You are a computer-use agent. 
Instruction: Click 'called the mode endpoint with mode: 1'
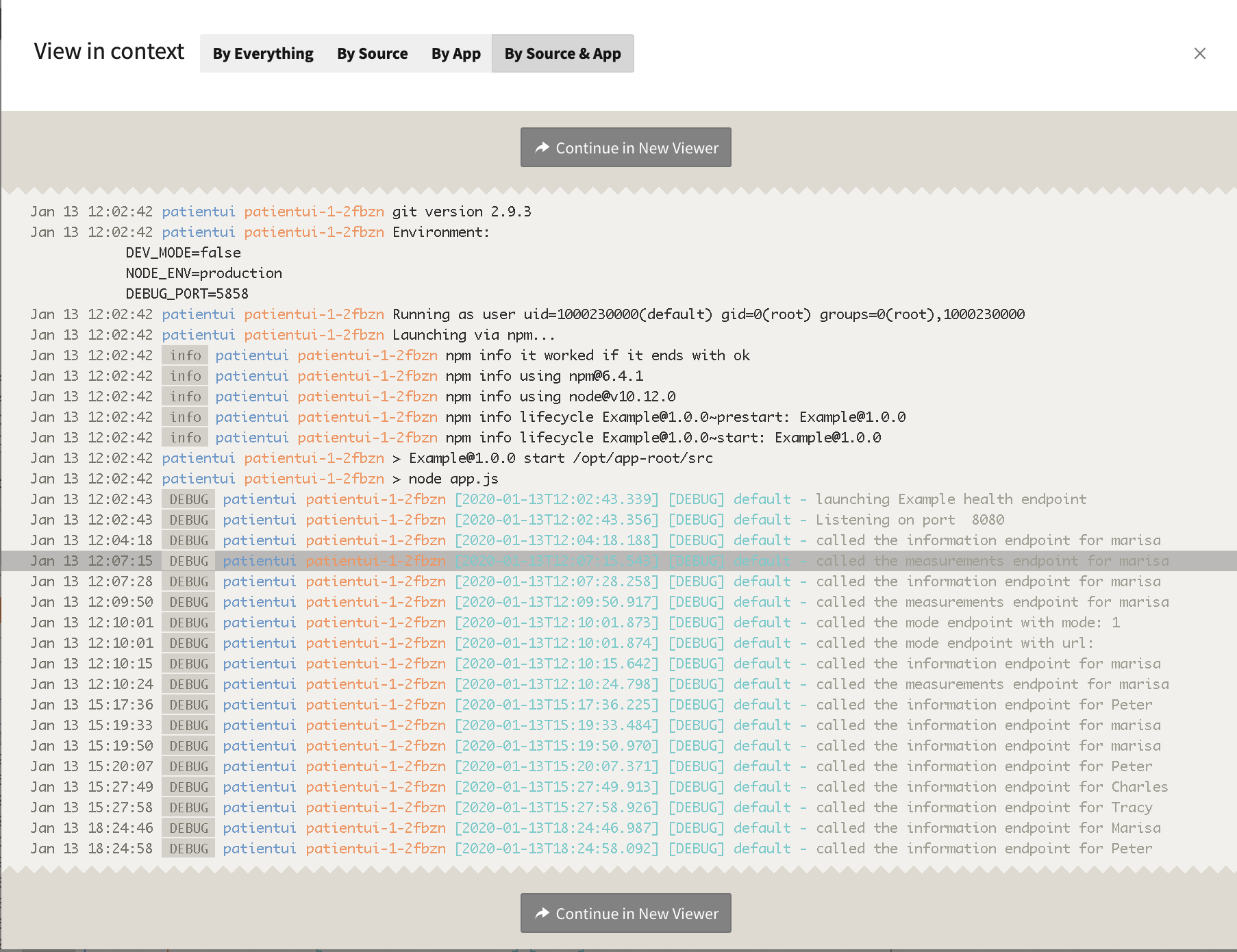point(968,623)
